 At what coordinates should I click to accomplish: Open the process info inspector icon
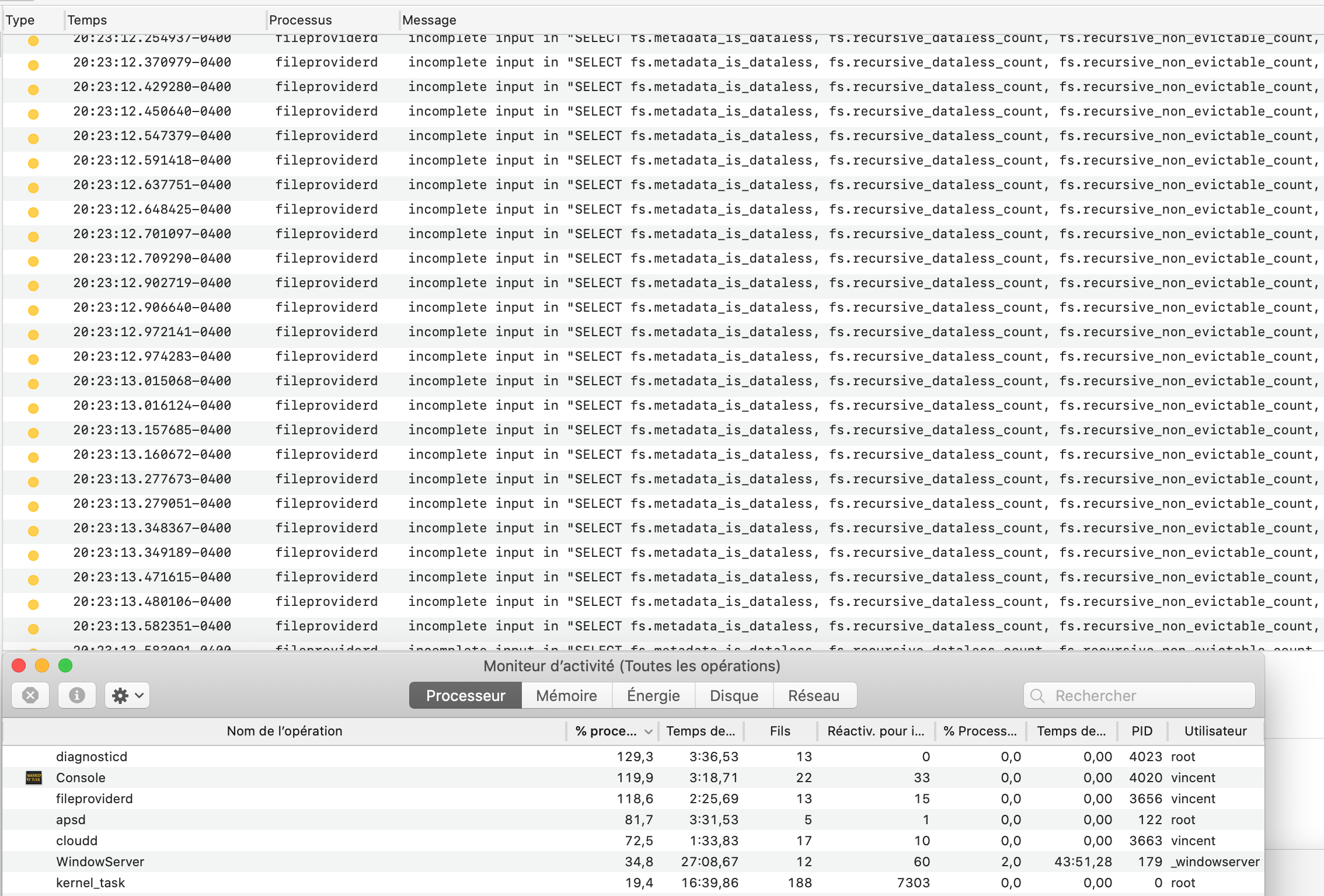point(77,695)
